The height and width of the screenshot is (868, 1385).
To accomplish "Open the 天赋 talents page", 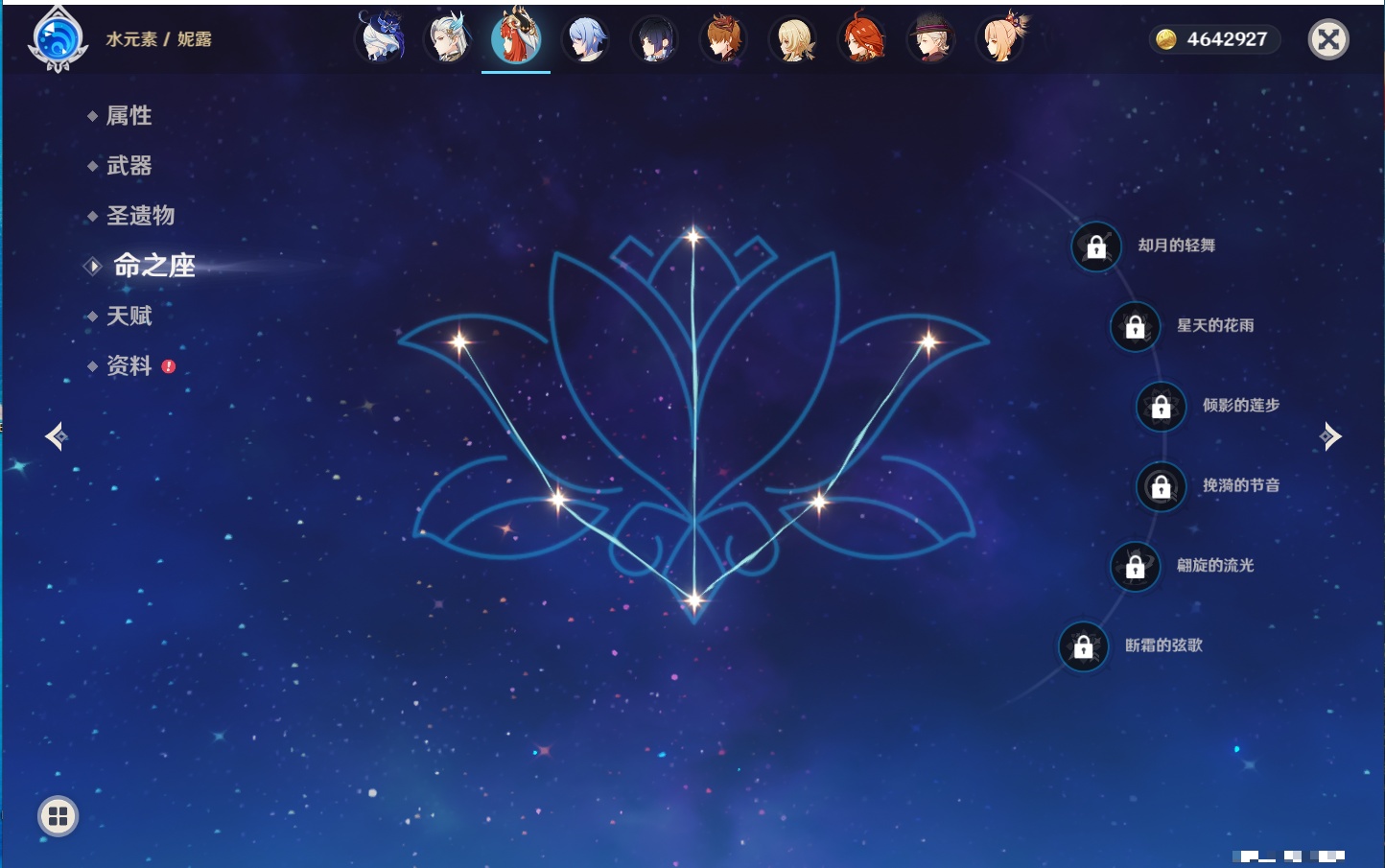I will coord(129,316).
